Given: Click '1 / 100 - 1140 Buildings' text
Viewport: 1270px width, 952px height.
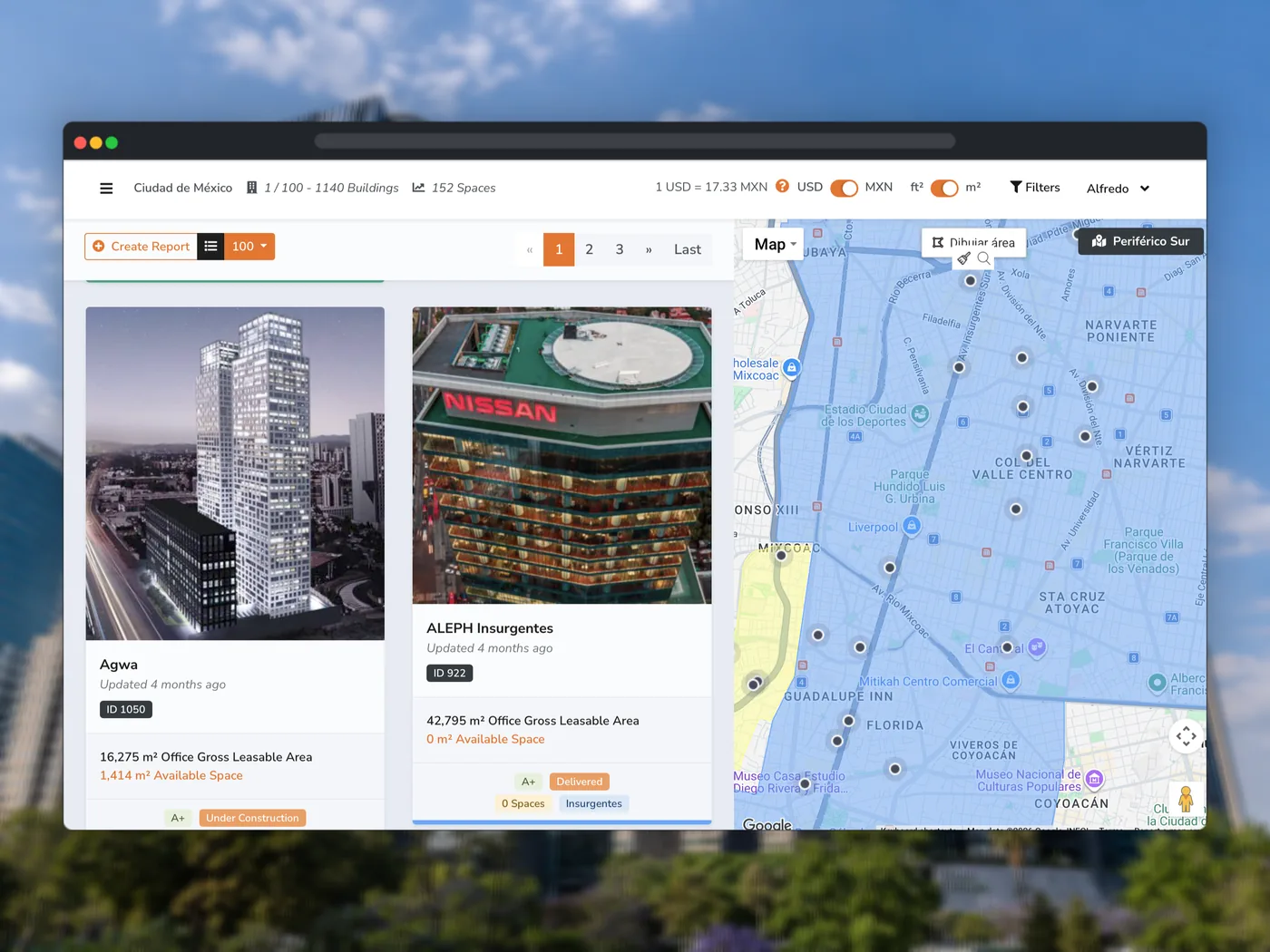Looking at the screenshot, I should coord(331,188).
